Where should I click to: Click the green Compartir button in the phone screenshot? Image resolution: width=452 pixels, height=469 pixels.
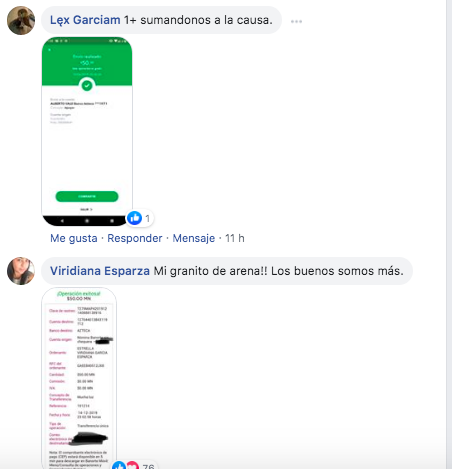87,196
